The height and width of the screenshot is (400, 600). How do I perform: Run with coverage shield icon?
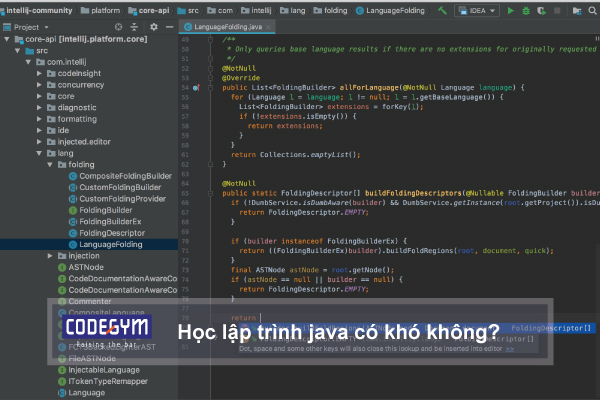541,11
